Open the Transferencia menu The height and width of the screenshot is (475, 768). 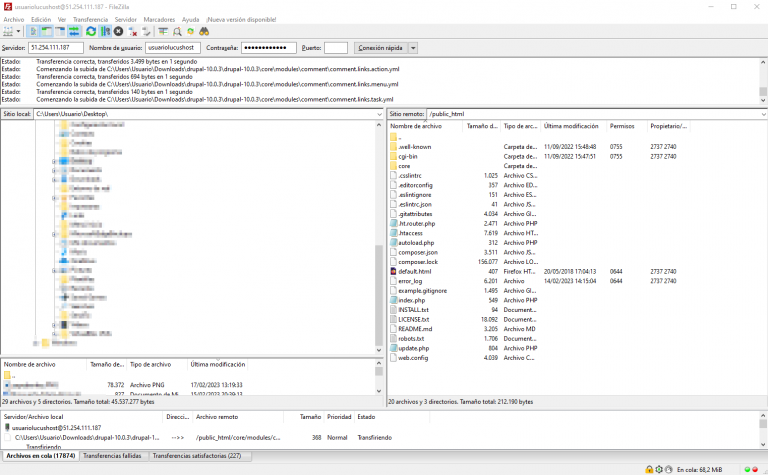pos(91,19)
